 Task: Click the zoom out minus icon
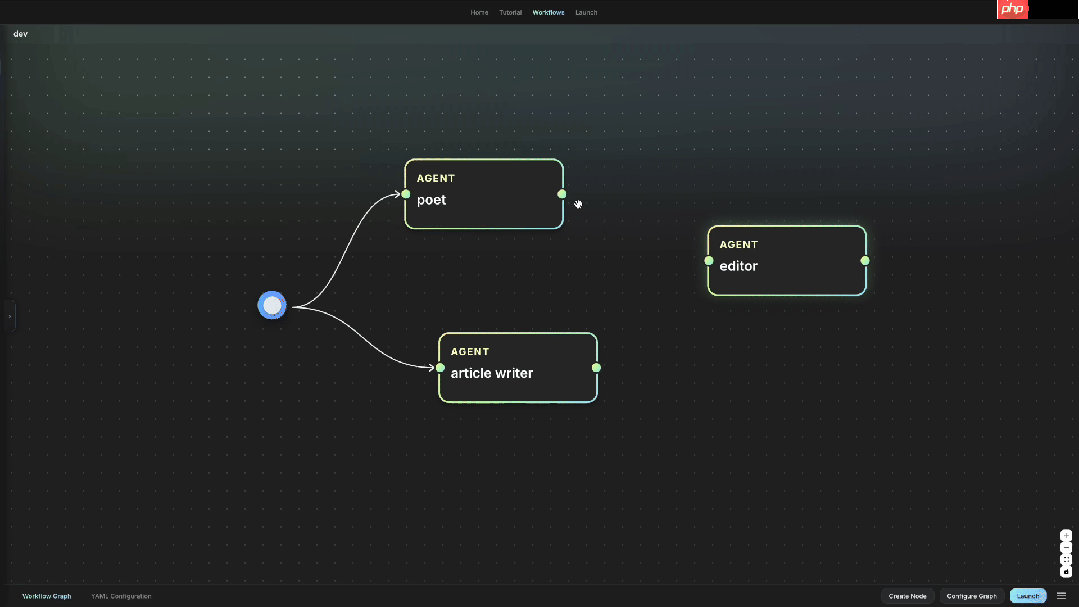[x=1066, y=548]
